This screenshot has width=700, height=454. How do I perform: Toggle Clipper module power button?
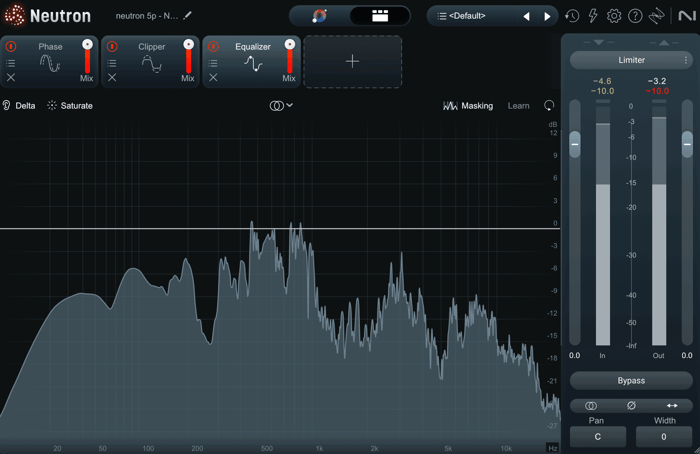[112, 46]
